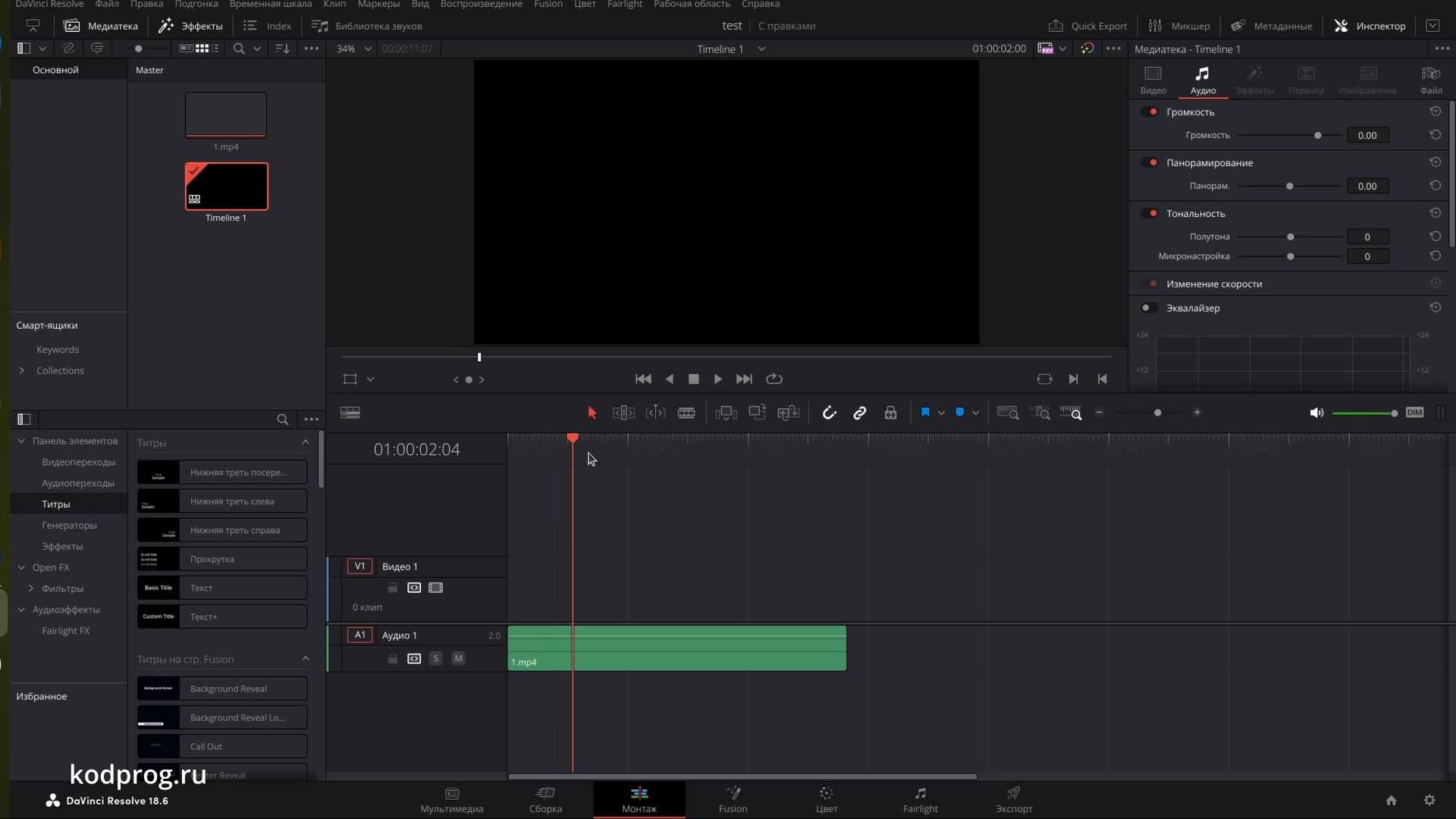1456x819 pixels.
Task: Open the Метаданные panel
Action: pyautogui.click(x=1271, y=26)
